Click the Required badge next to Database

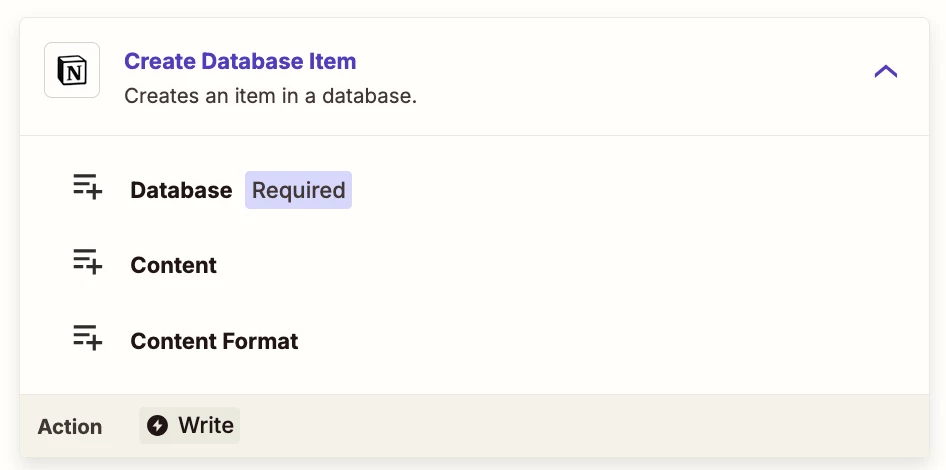tap(298, 190)
